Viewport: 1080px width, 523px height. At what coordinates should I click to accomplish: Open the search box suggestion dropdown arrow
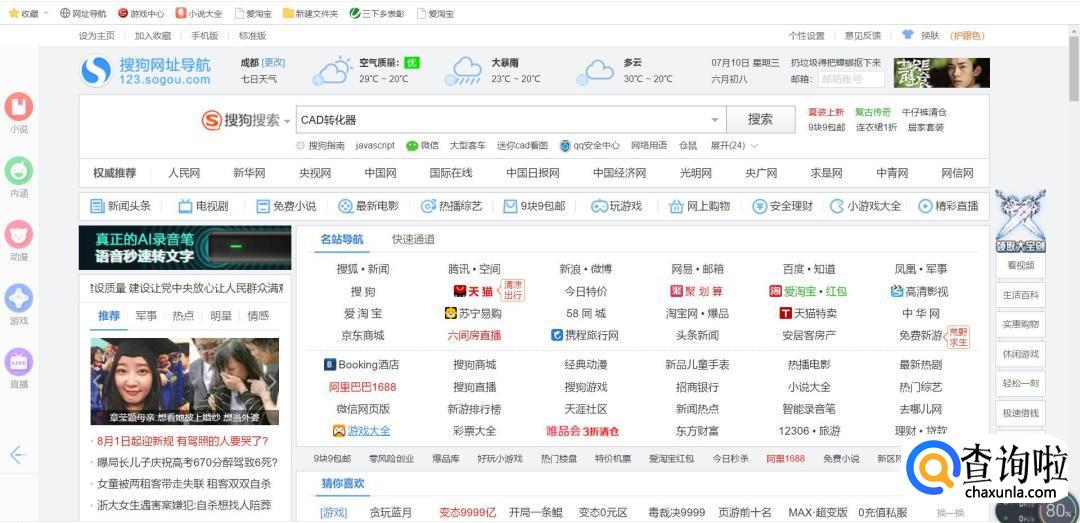click(715, 120)
